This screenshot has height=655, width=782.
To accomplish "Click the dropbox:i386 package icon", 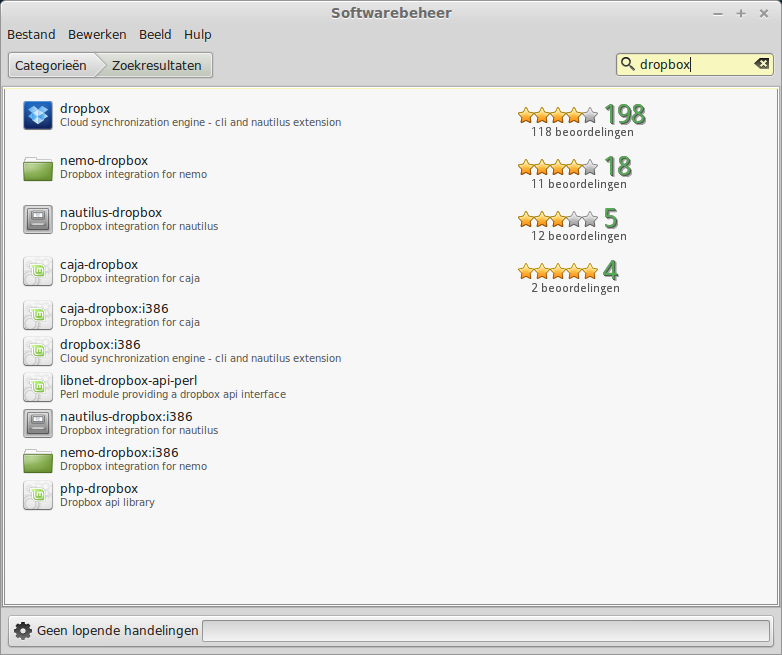I will click(x=38, y=351).
